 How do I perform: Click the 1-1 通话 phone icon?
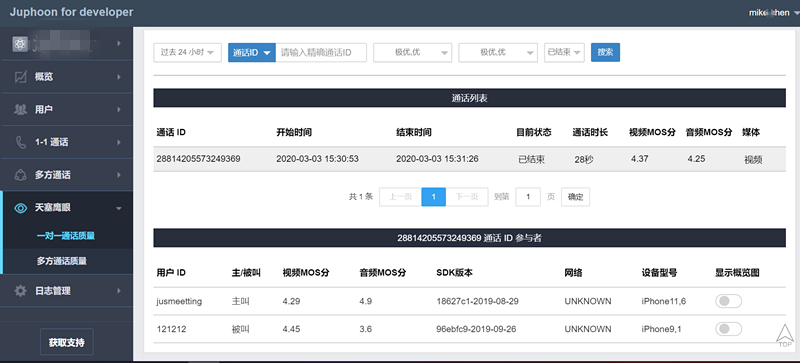point(21,142)
